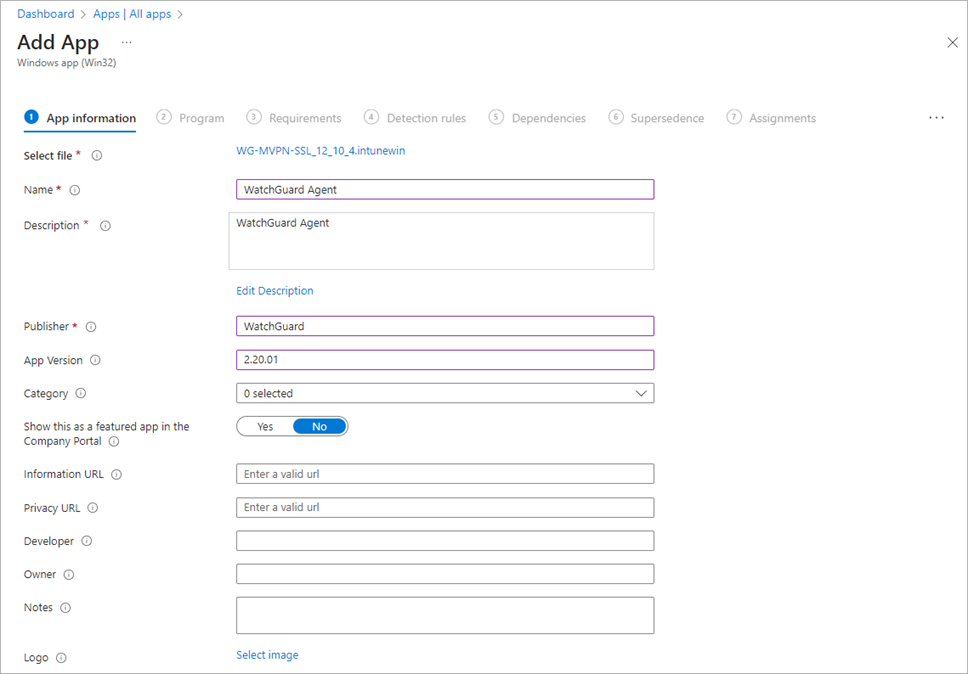Set featured app toggle to Yes
The height and width of the screenshot is (674, 968).
coord(265,426)
